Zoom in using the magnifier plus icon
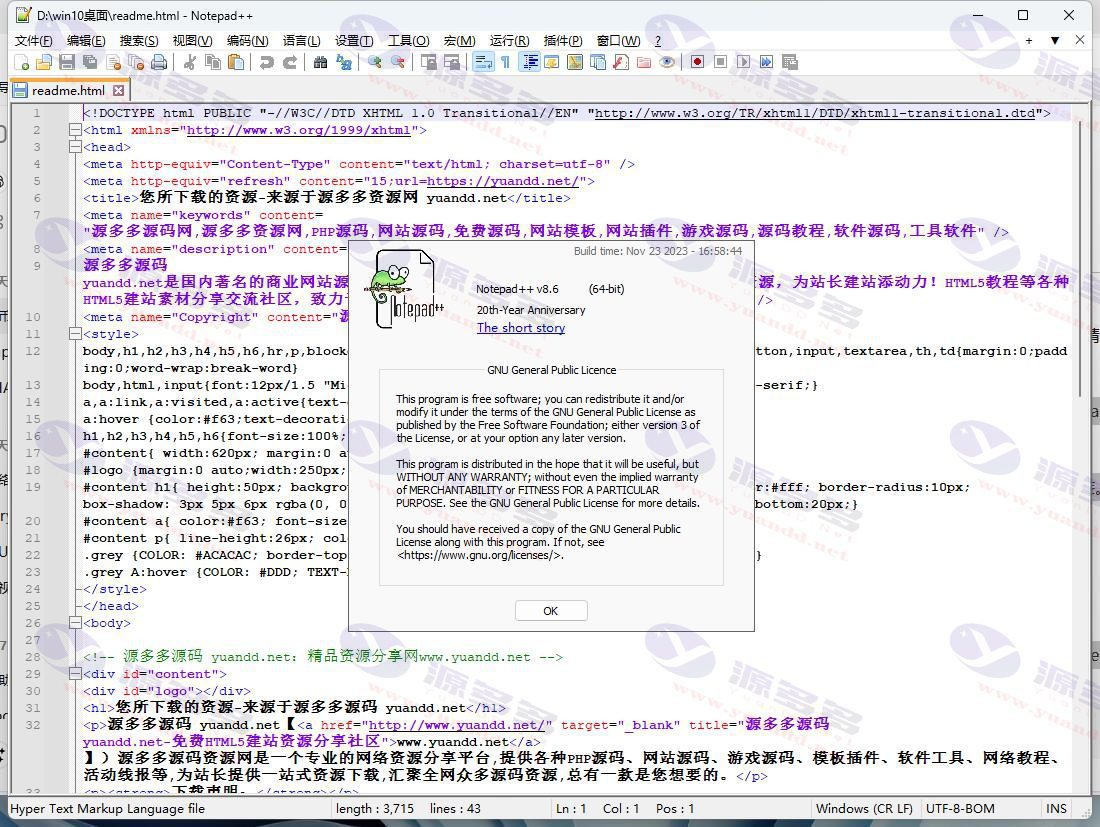 point(375,62)
